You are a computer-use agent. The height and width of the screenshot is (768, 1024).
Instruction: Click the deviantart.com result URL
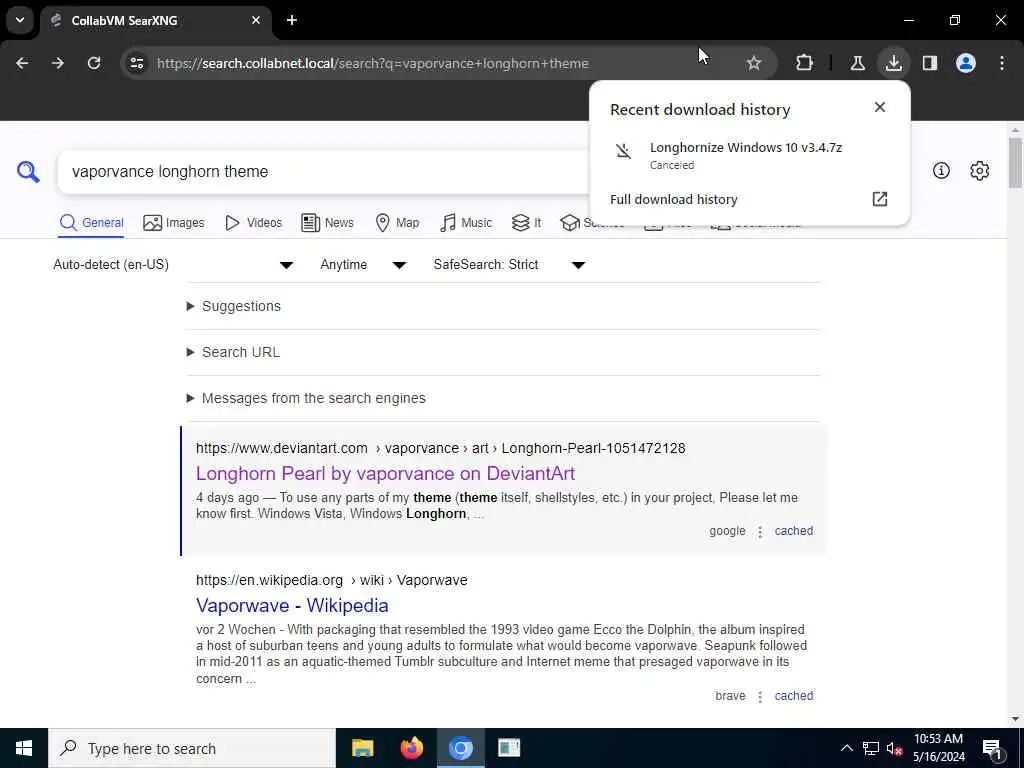(440, 448)
